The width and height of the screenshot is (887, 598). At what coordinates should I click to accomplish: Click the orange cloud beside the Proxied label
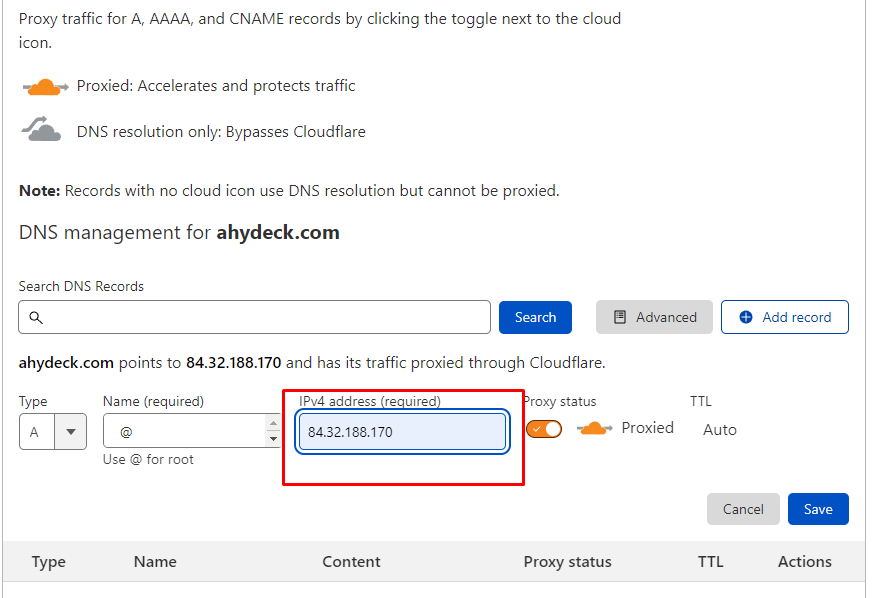pos(594,429)
